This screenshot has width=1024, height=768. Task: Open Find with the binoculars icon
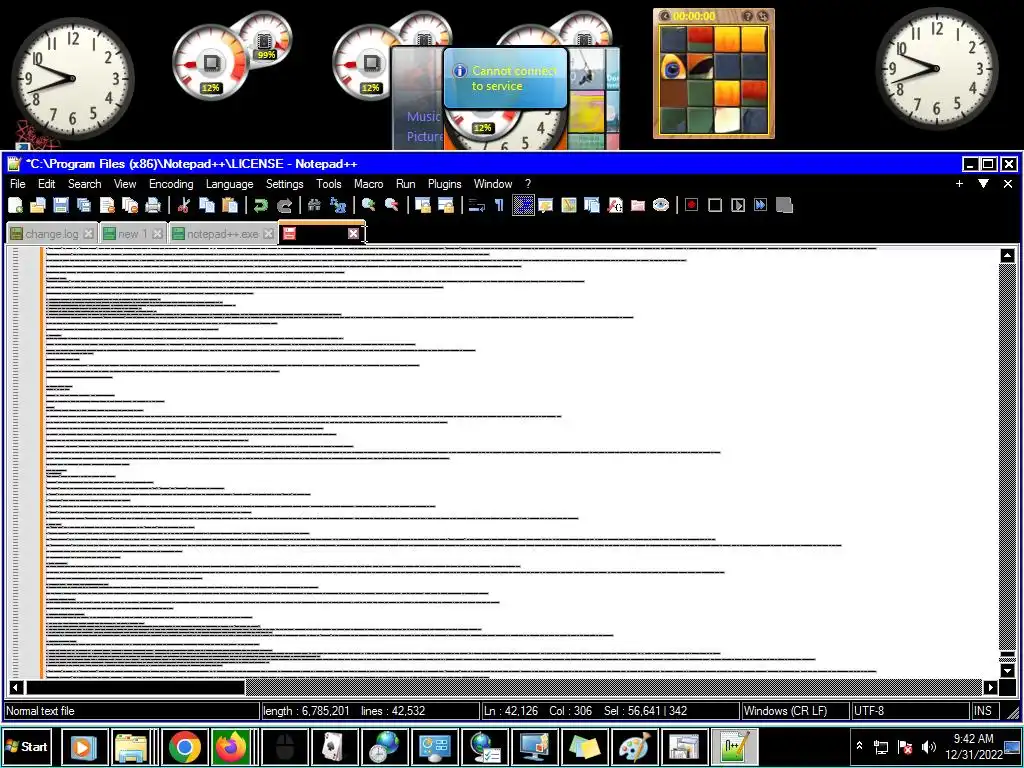[314, 206]
